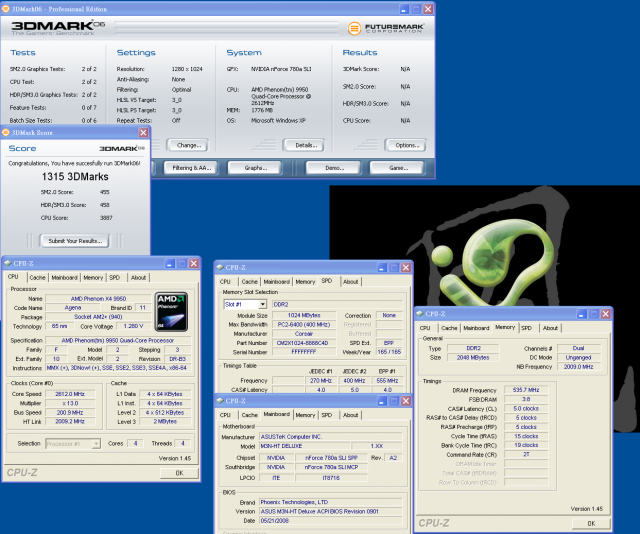Click the Details... system button
Image resolution: width=640 pixels, height=534 pixels.
click(306, 145)
